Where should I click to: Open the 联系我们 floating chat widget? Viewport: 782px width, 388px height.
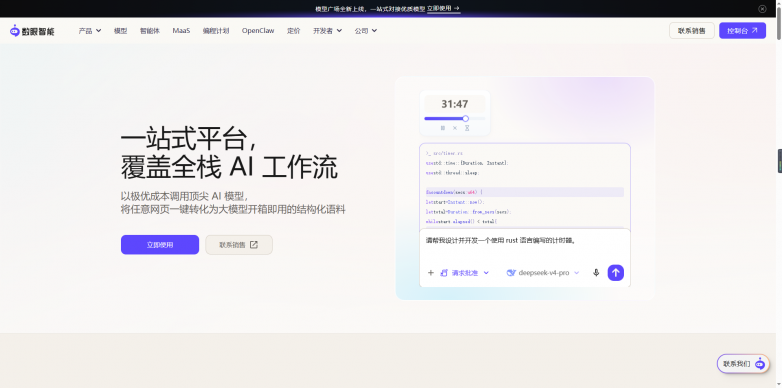(x=743, y=364)
